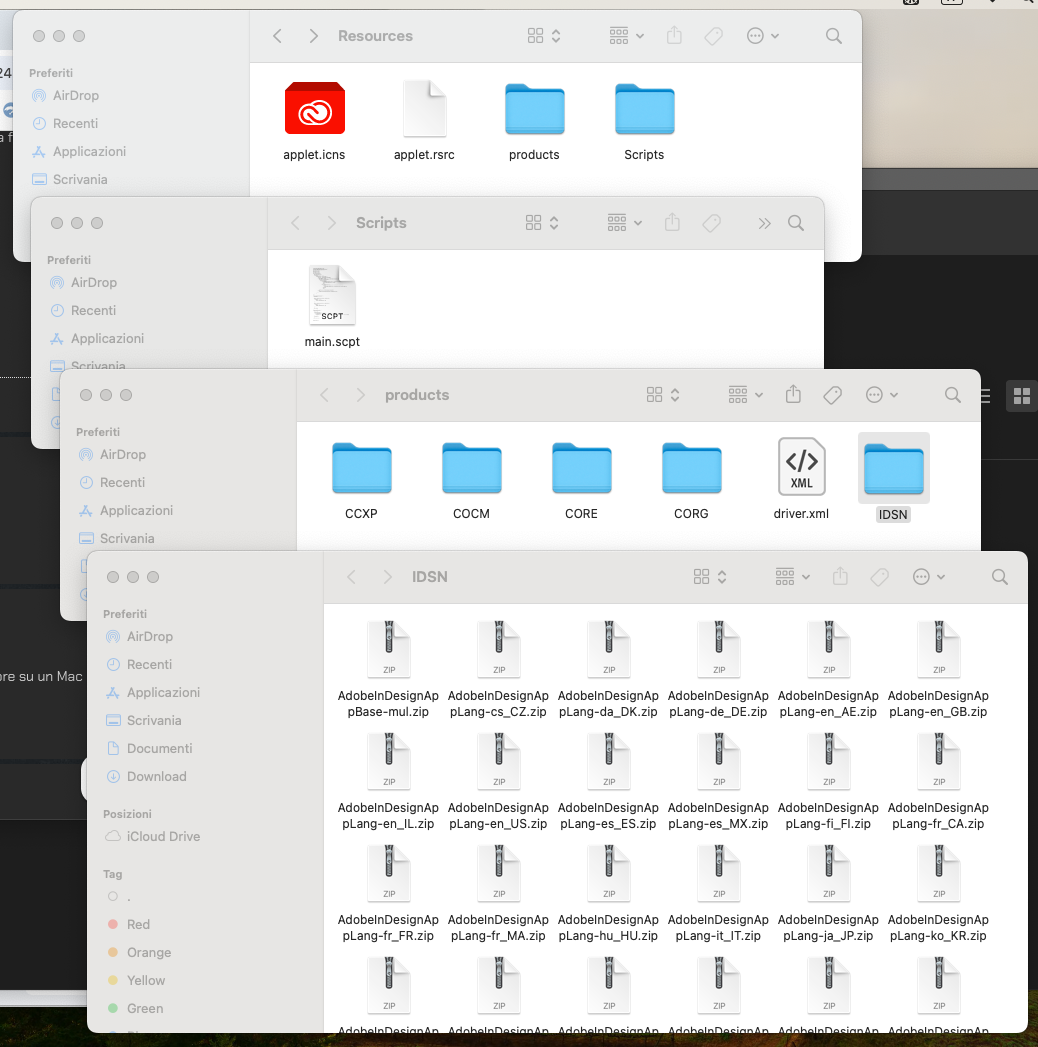1038x1047 pixels.
Task: Open Recenti in IDSN window sidebar
Action: (140, 664)
